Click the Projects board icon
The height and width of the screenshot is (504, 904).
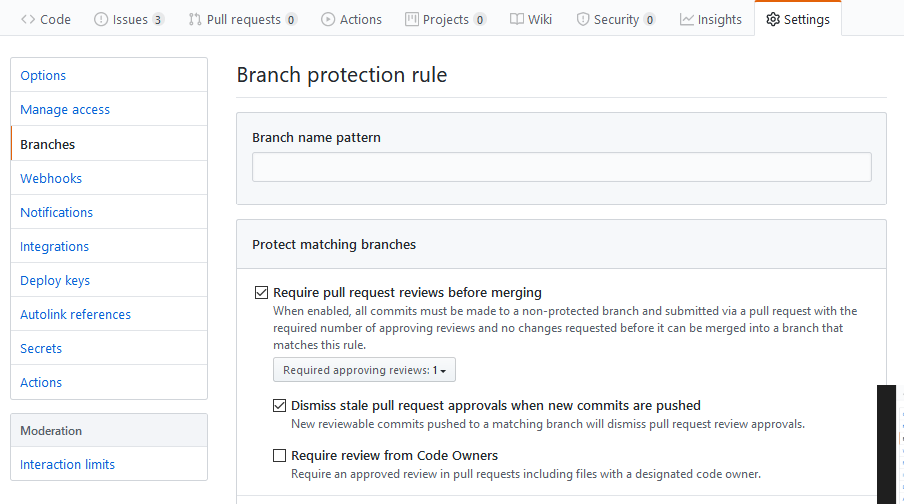point(412,19)
